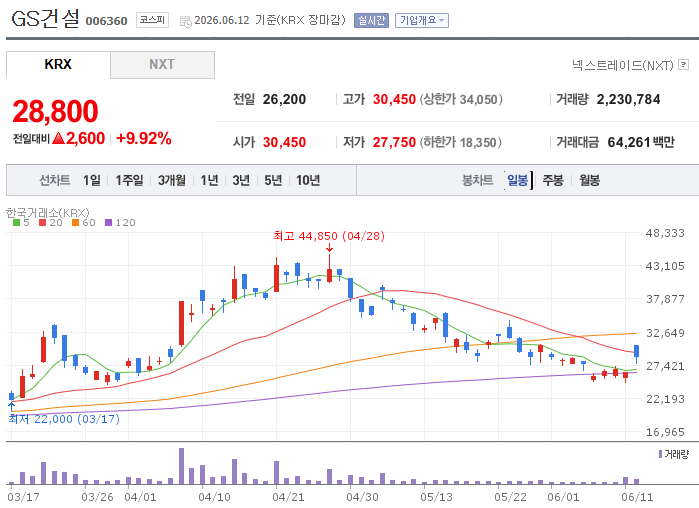This screenshot has height=508, width=699.
Task: Click the 저가 value 27,750
Action: [394, 142]
